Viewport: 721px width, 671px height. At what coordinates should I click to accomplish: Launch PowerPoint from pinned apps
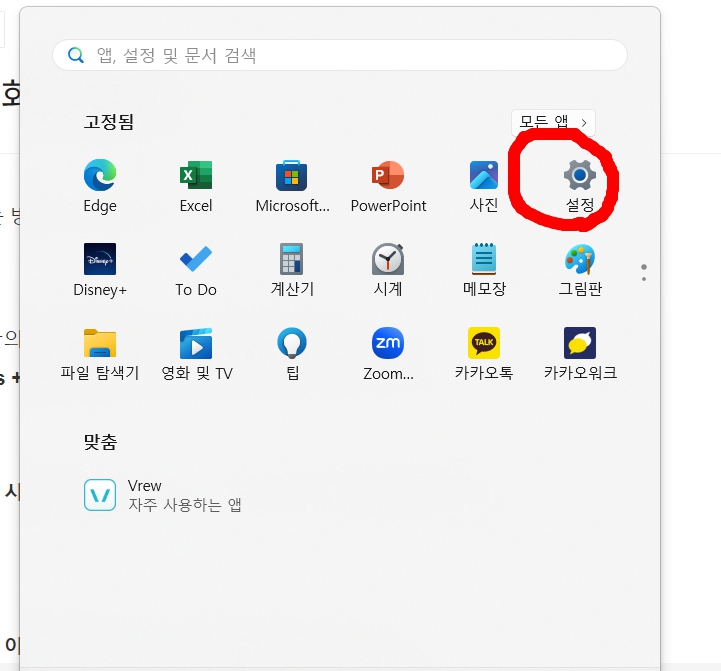coord(388,186)
